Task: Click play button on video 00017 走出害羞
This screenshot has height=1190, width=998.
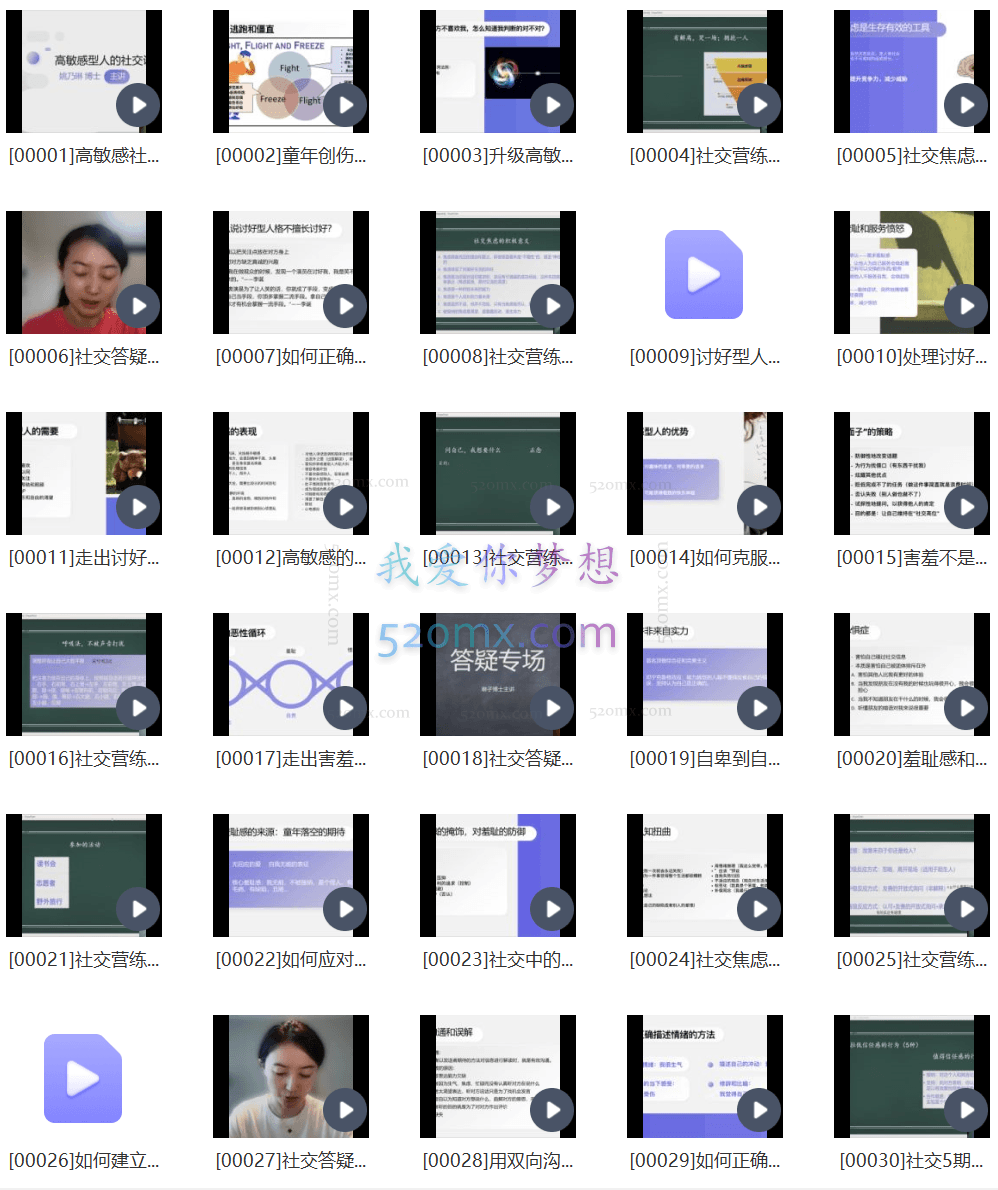Action: 345,709
